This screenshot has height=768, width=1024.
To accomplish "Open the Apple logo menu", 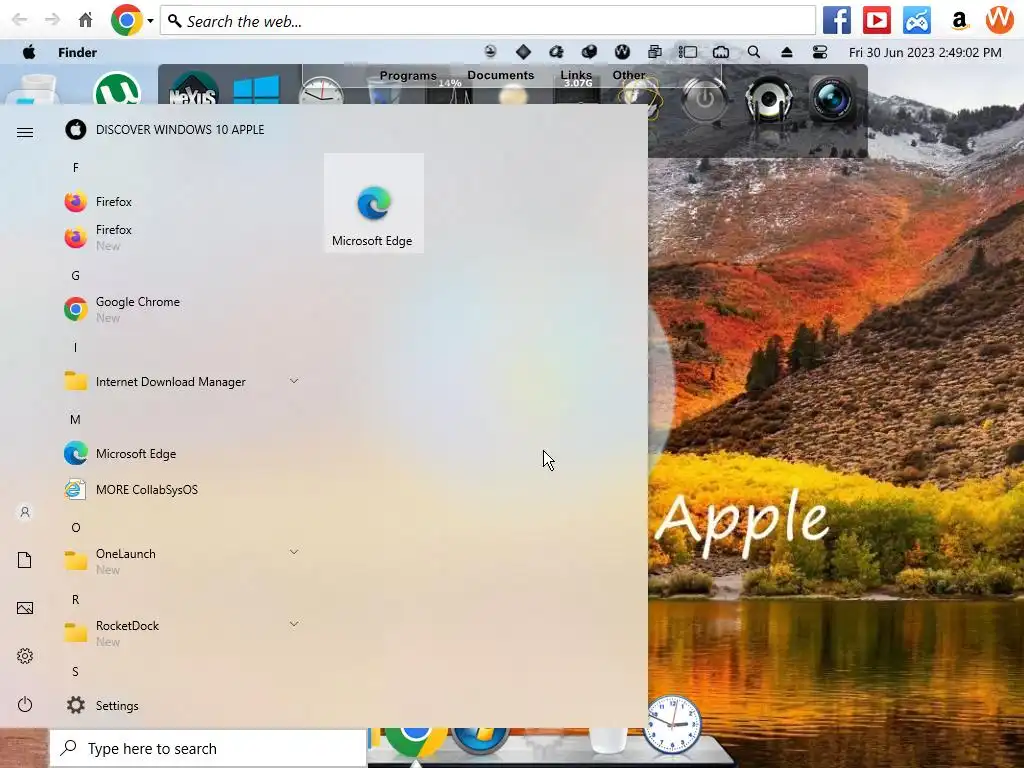I will [x=29, y=52].
